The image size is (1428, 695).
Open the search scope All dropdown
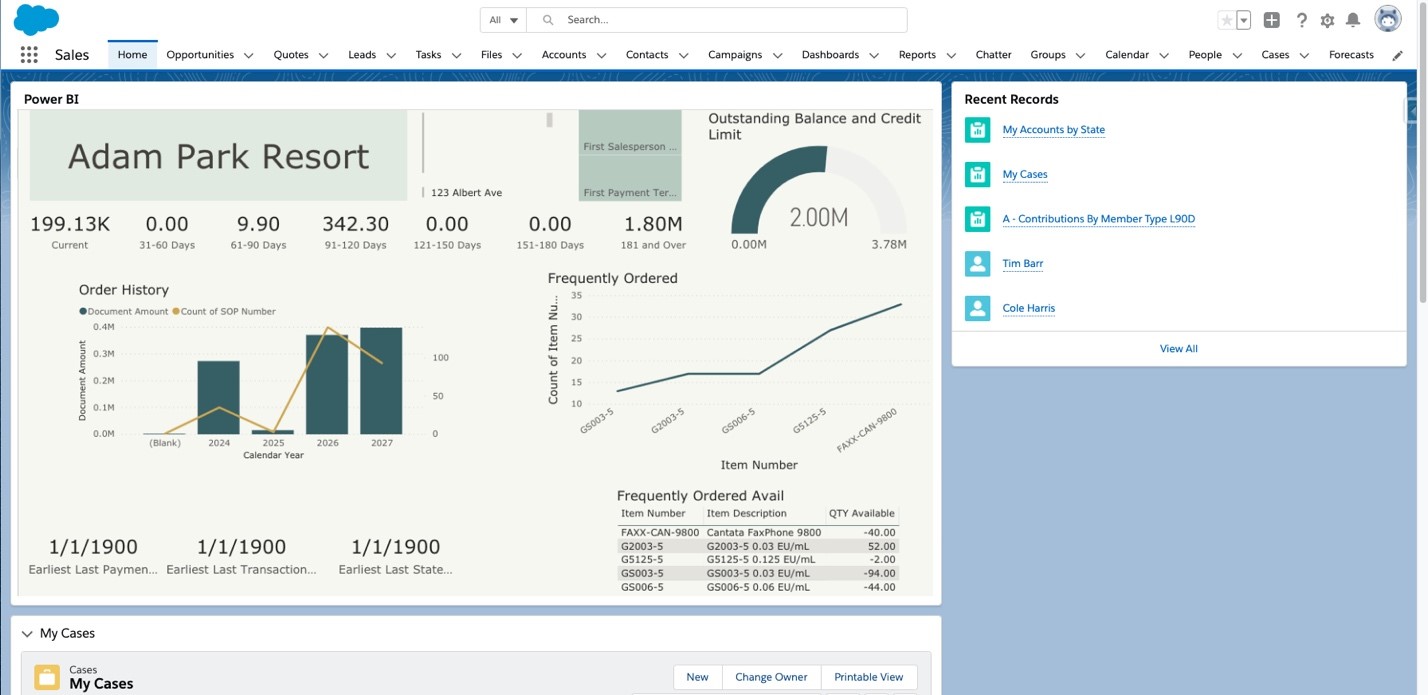(x=504, y=20)
